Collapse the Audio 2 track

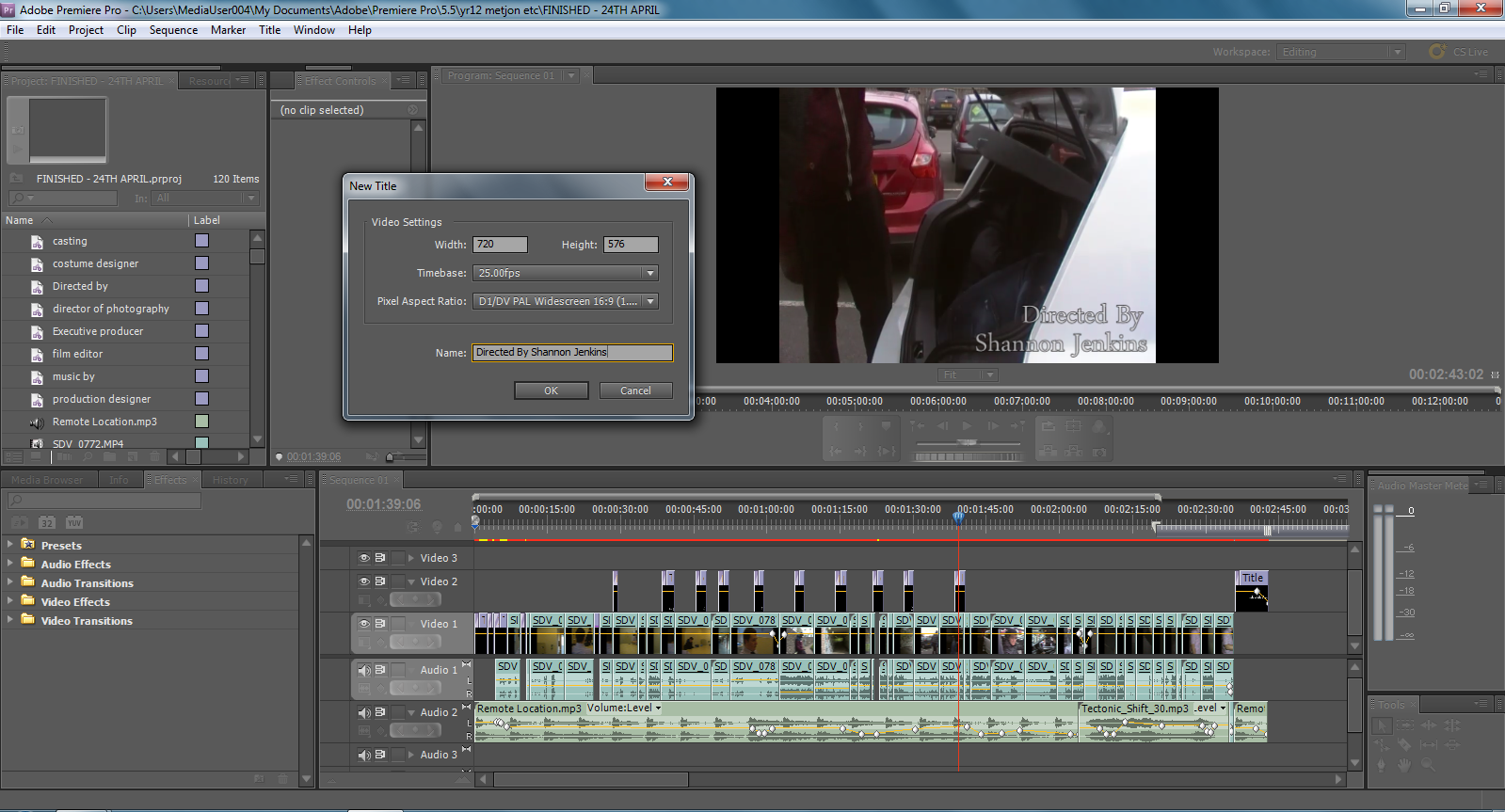411,712
